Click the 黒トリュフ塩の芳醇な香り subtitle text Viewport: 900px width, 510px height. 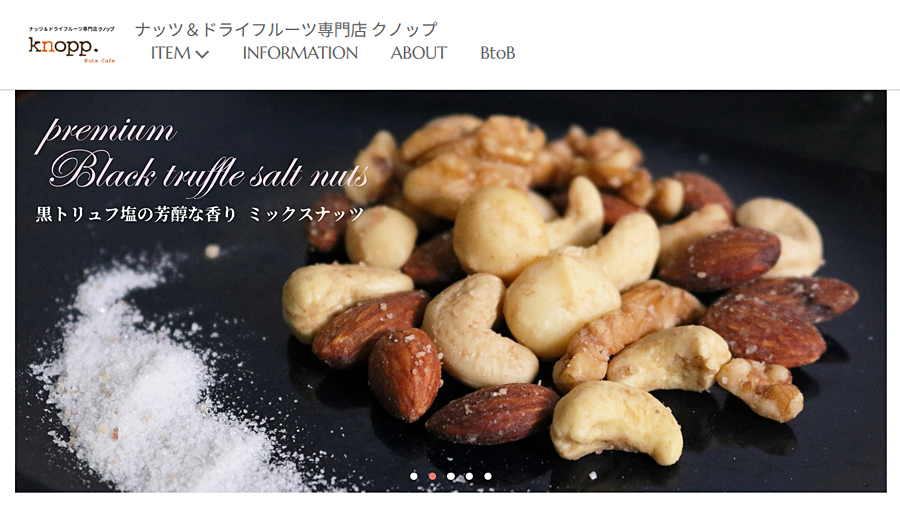(x=136, y=215)
